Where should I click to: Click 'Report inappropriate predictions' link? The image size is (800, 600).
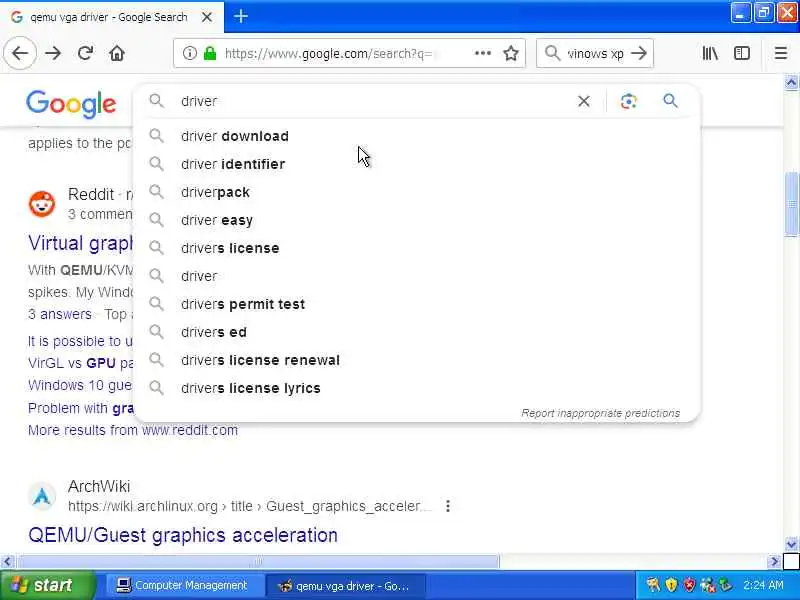tap(601, 413)
